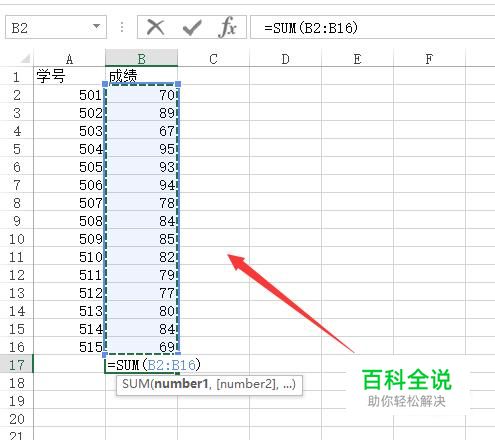Click the score cell showing 93
Screen dimensions: 495x440
click(141, 167)
